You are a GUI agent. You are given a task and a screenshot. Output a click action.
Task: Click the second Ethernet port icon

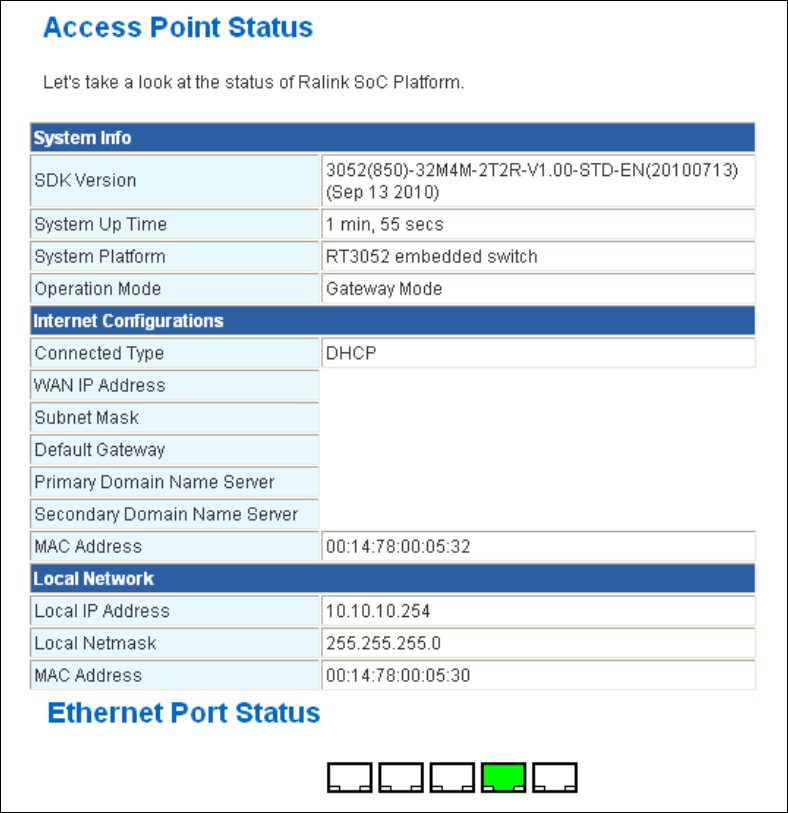click(401, 778)
